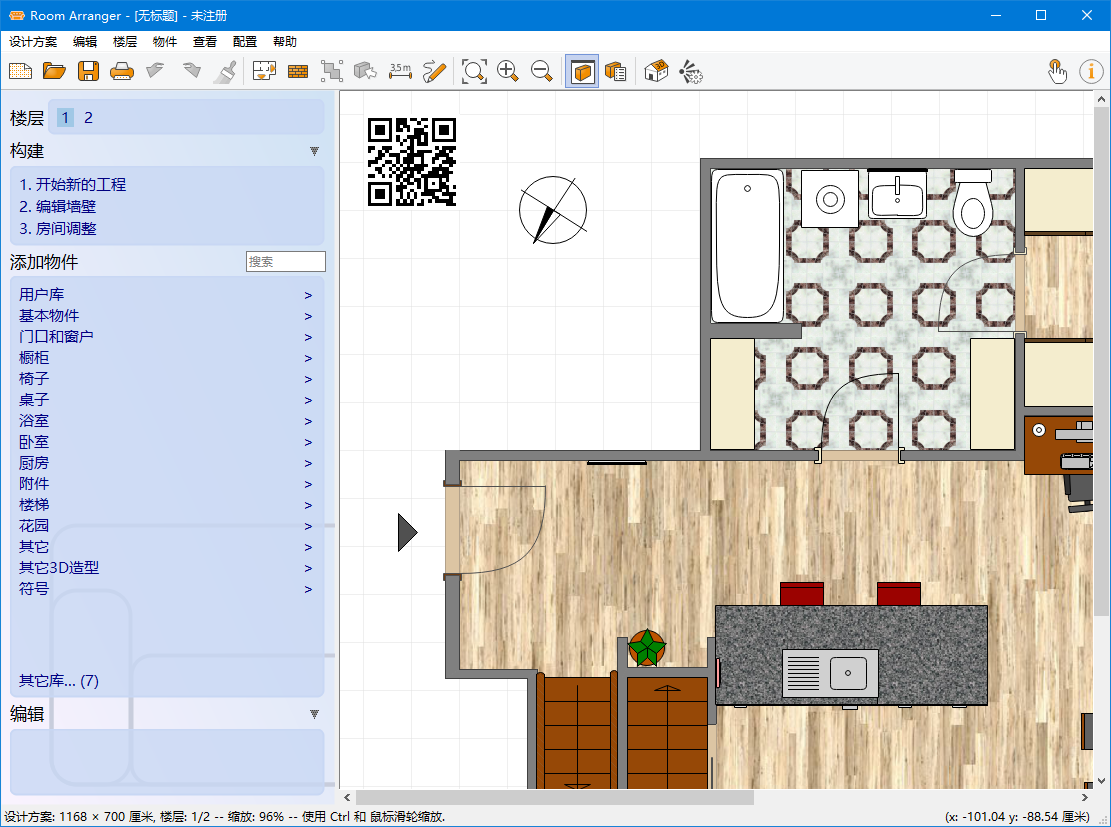
Task: Click the Save project floppy disk icon
Action: (88, 71)
